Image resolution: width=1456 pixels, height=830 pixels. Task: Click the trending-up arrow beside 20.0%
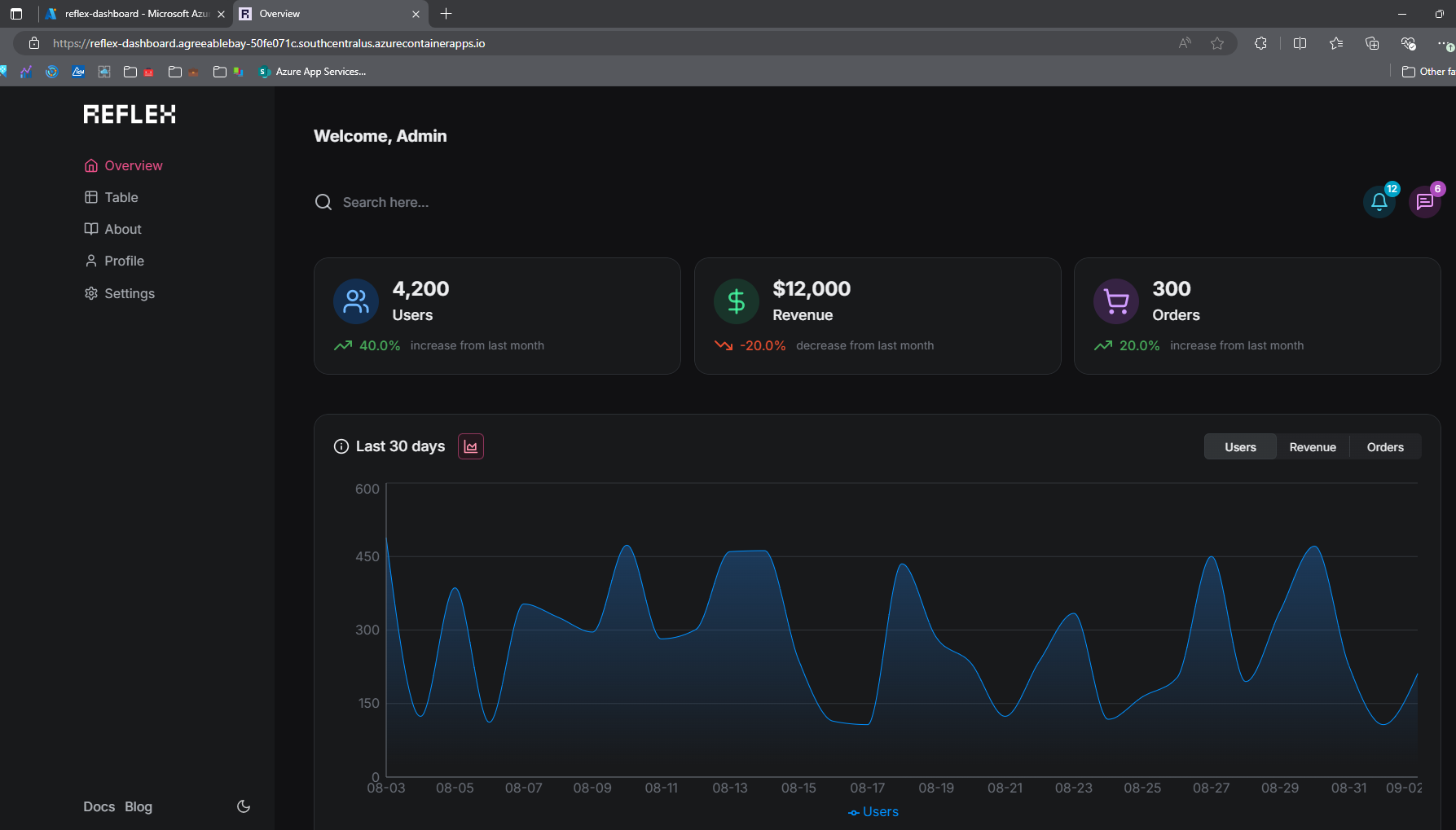[1103, 345]
